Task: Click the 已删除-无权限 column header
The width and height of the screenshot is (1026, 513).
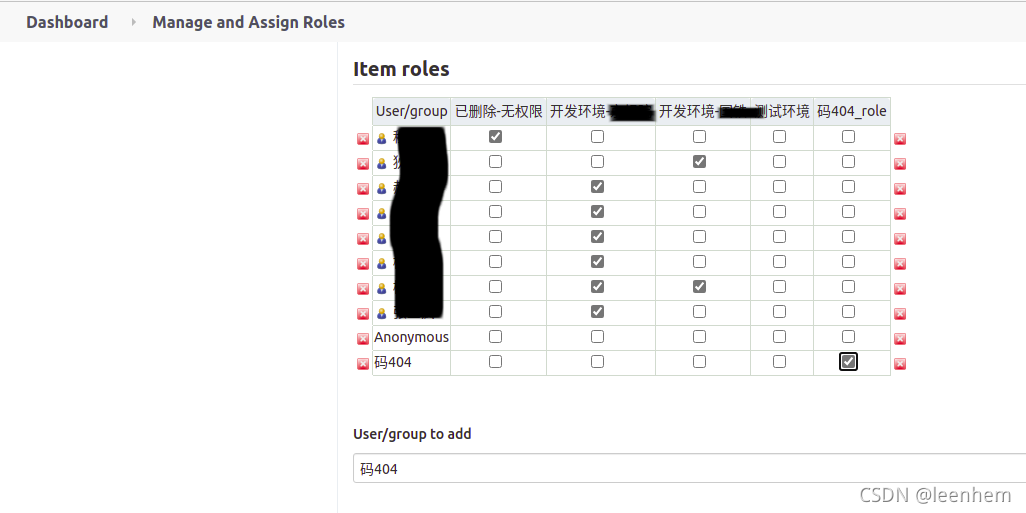Action: click(x=499, y=111)
